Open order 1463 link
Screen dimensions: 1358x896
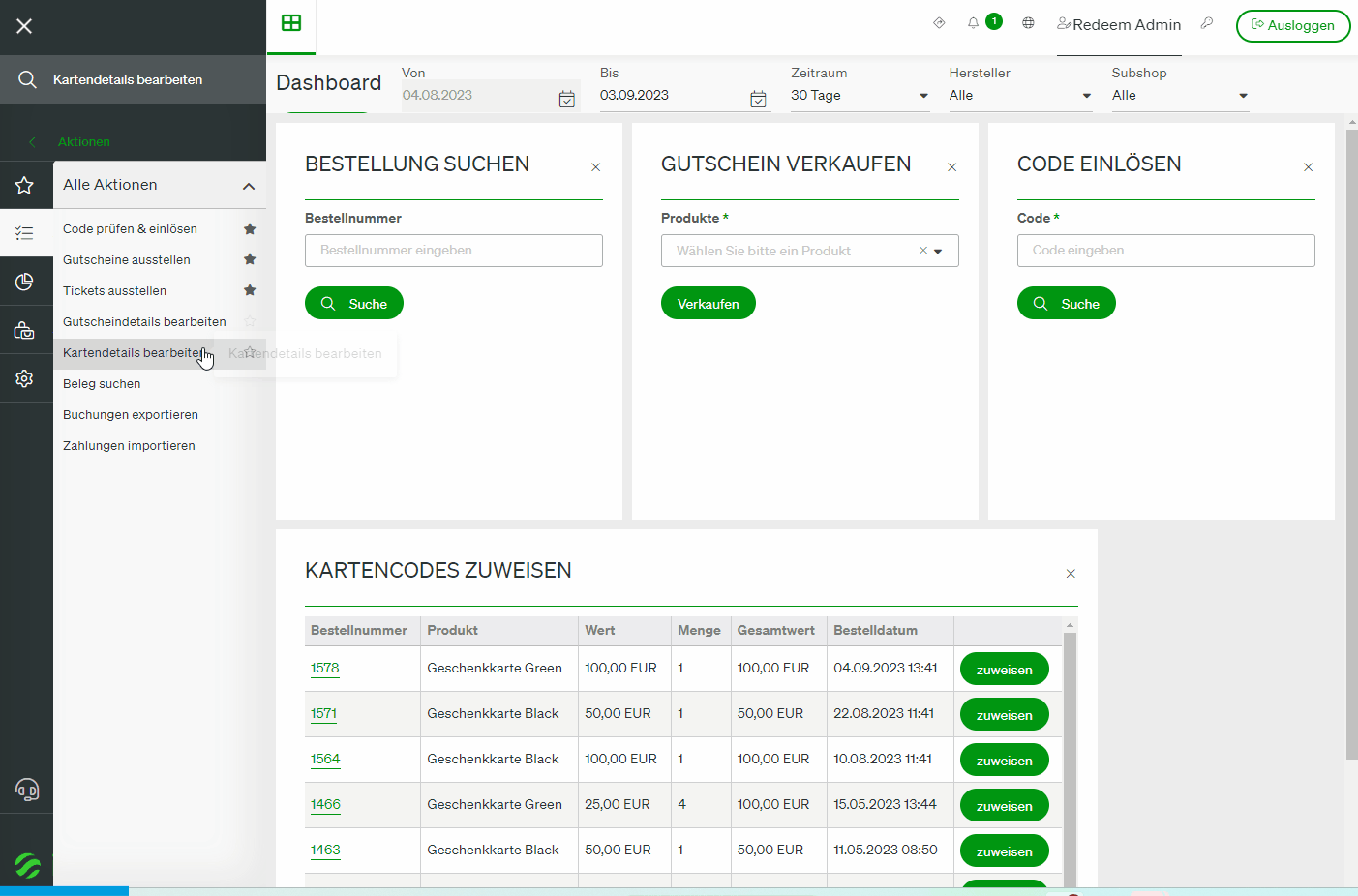click(325, 850)
